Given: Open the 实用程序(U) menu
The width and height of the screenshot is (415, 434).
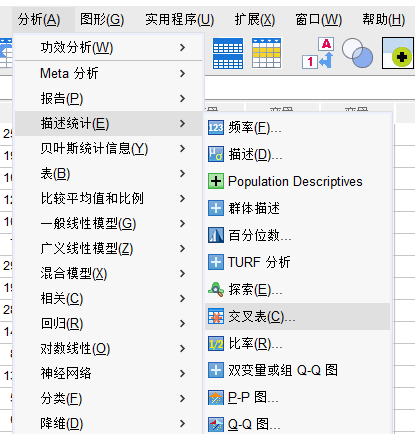Looking at the screenshot, I should tap(179, 20).
